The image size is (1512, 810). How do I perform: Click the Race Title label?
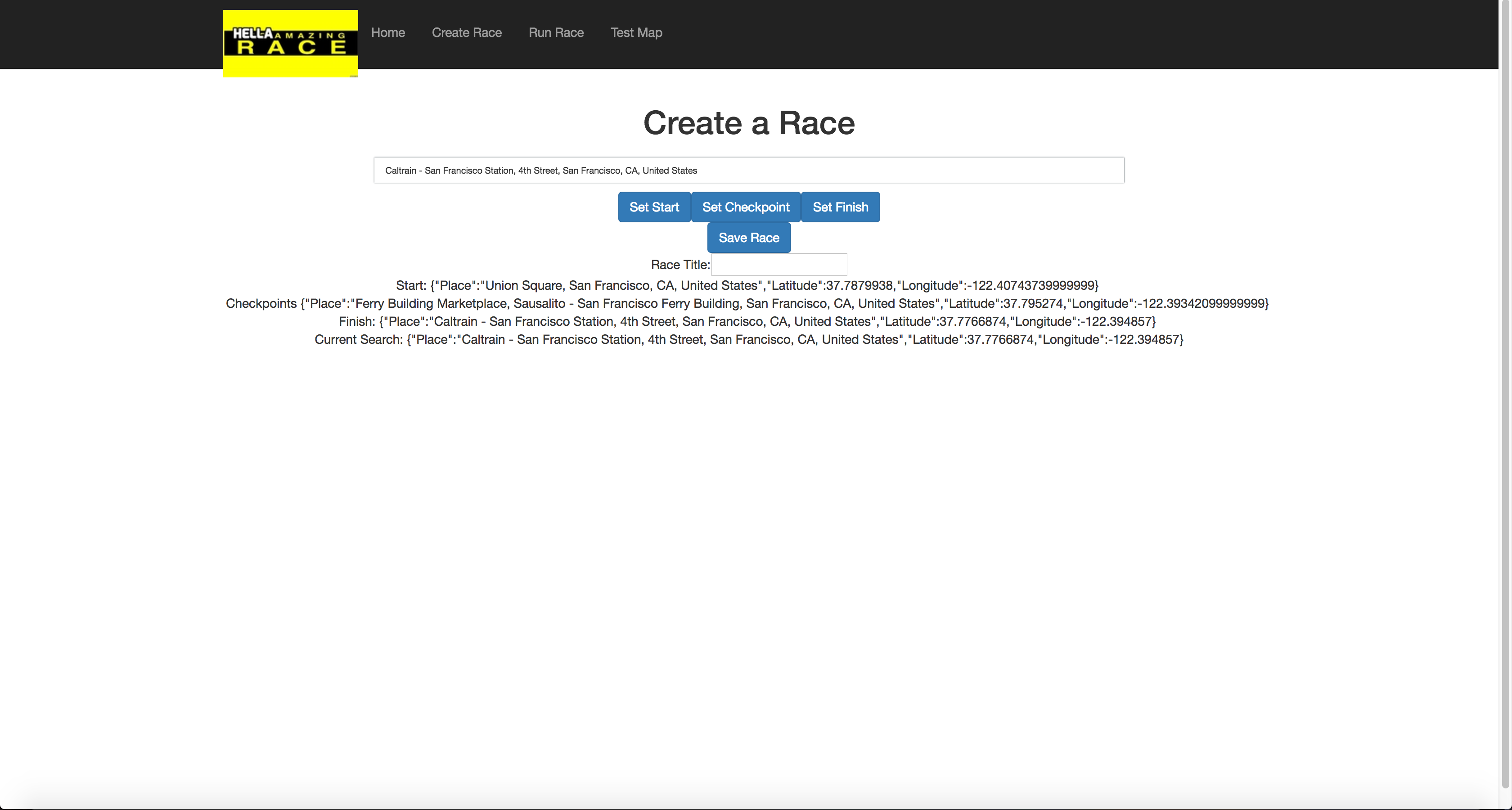click(679, 265)
